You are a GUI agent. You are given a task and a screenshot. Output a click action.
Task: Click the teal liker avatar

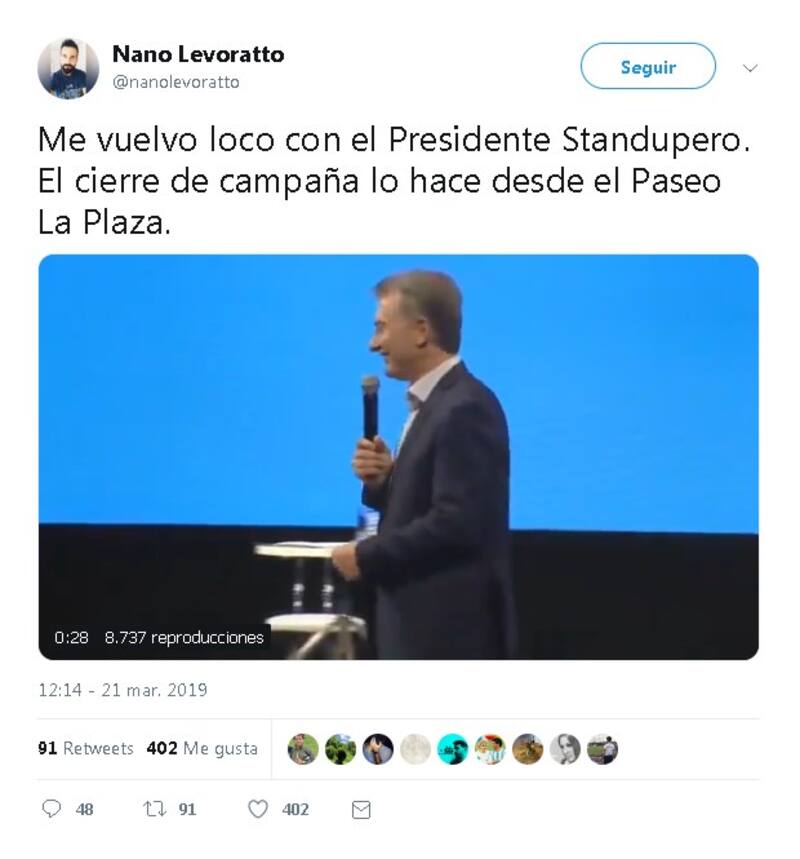[453, 749]
